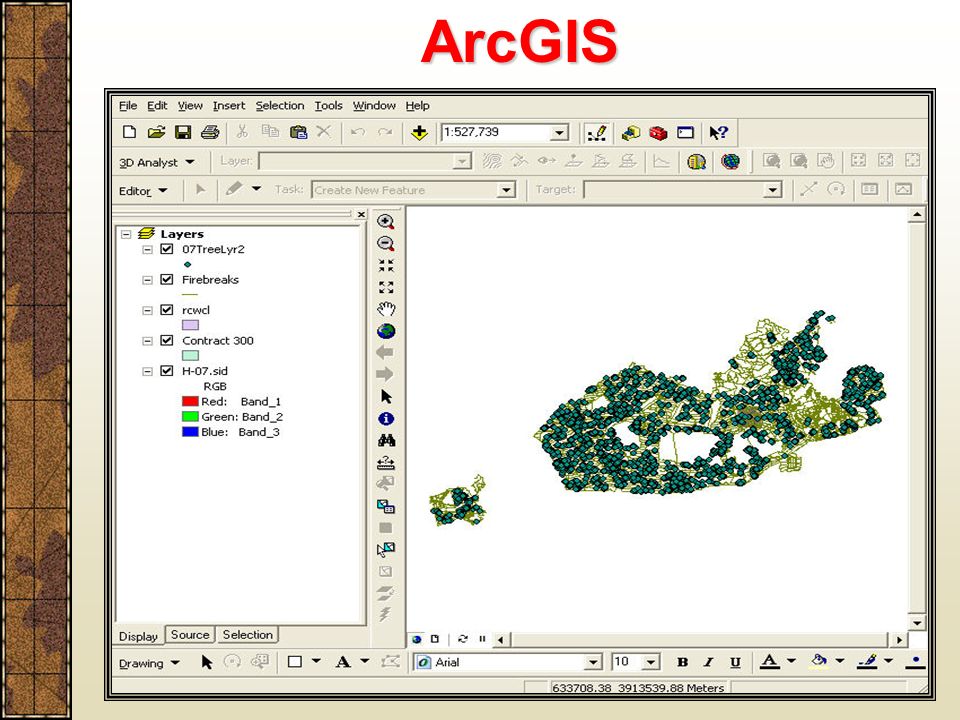This screenshot has height=720, width=960.
Task: Toggle Underline text formatting
Action: [x=735, y=662]
